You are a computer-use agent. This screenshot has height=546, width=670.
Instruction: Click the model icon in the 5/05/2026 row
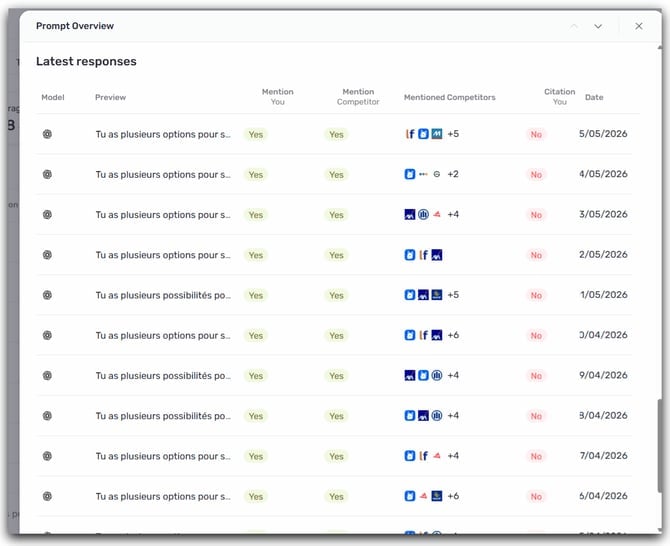pyautogui.click(x=47, y=134)
